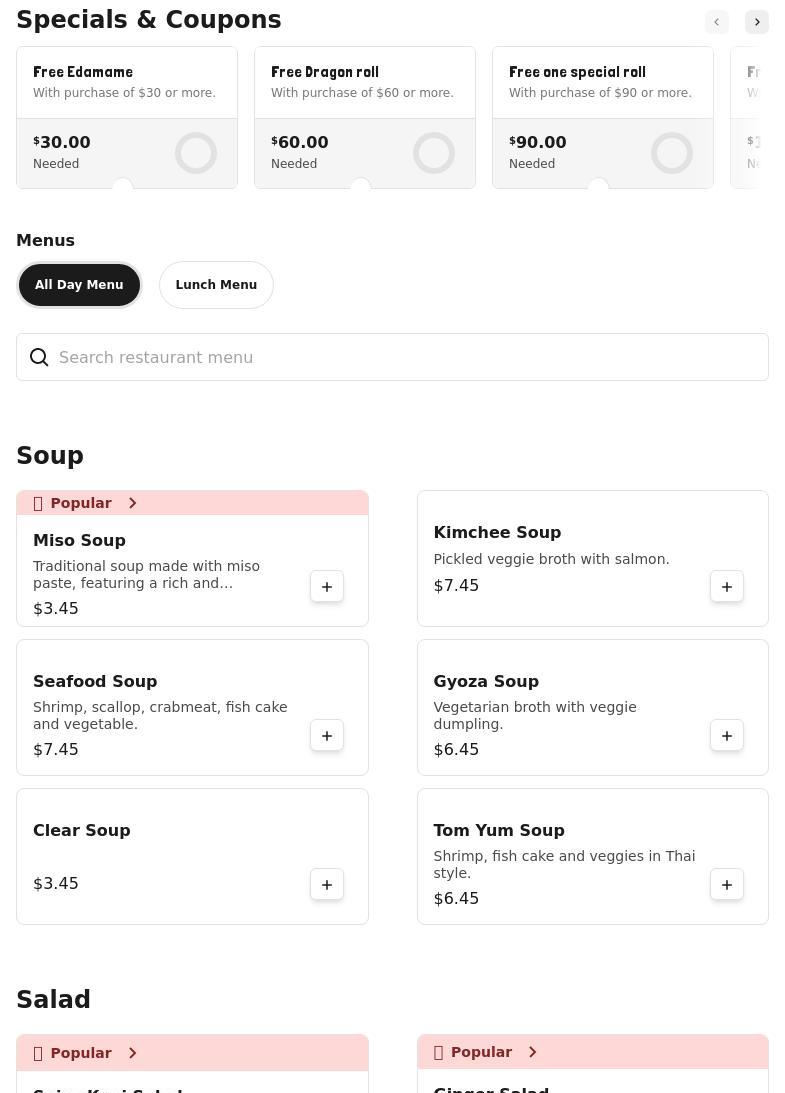
Task: Click plus icon for Seafood Soup
Action: 327,736
